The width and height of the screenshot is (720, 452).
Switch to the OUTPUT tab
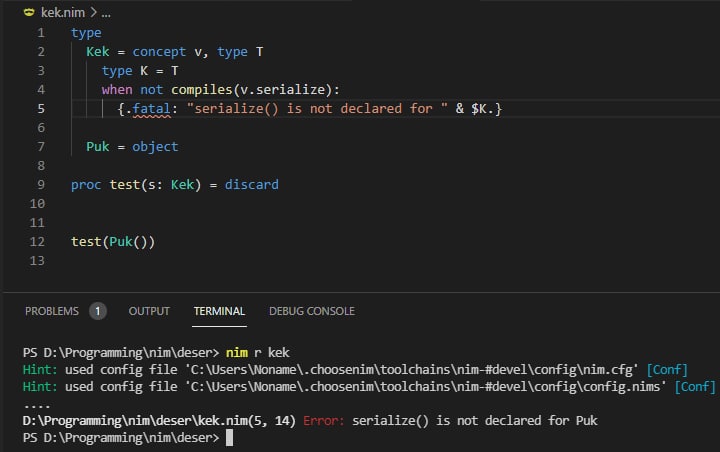(x=149, y=311)
